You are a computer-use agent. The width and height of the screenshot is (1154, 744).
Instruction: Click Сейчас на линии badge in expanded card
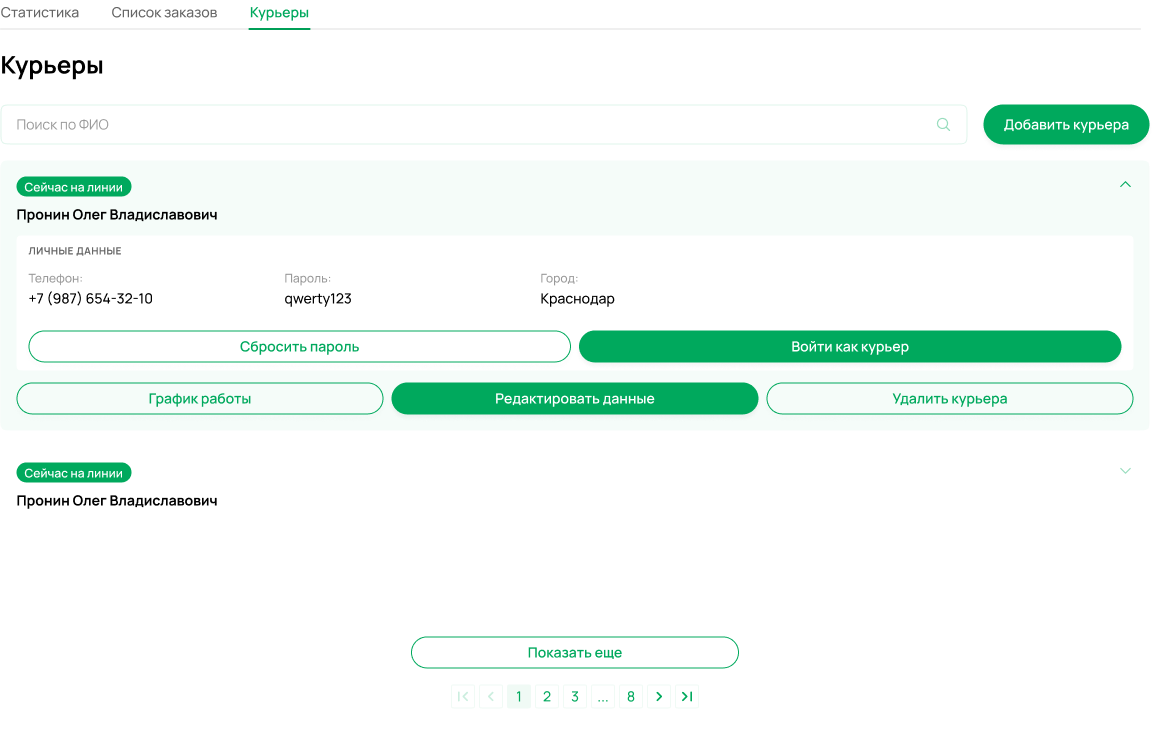(74, 187)
